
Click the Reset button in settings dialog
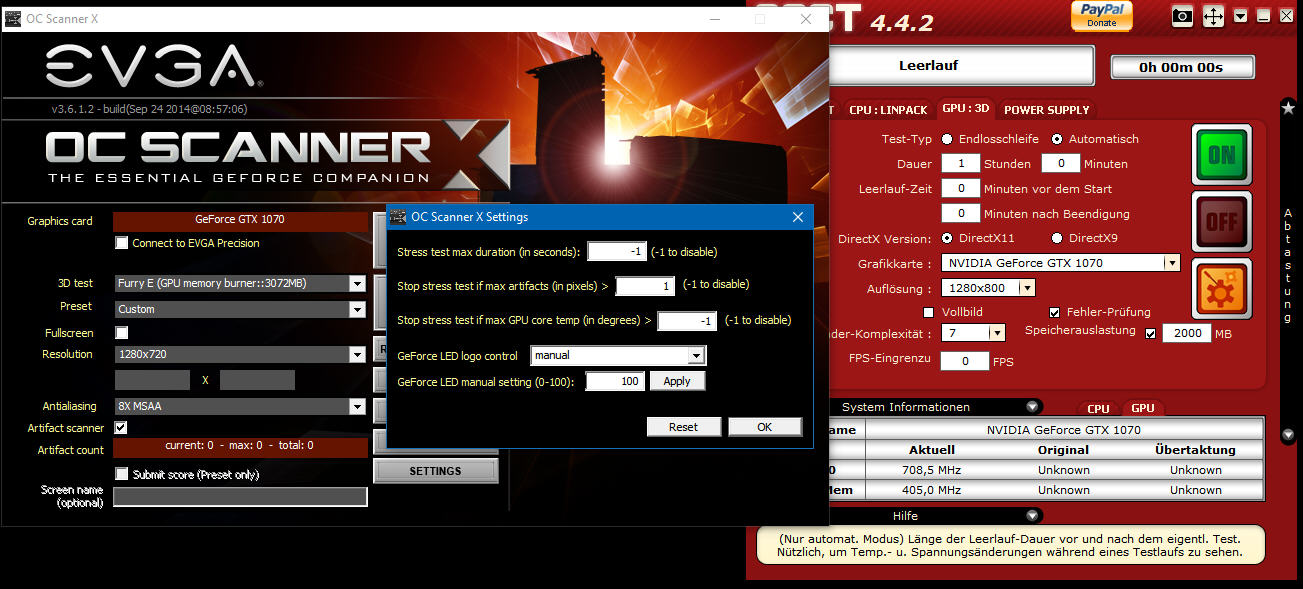[x=684, y=427]
